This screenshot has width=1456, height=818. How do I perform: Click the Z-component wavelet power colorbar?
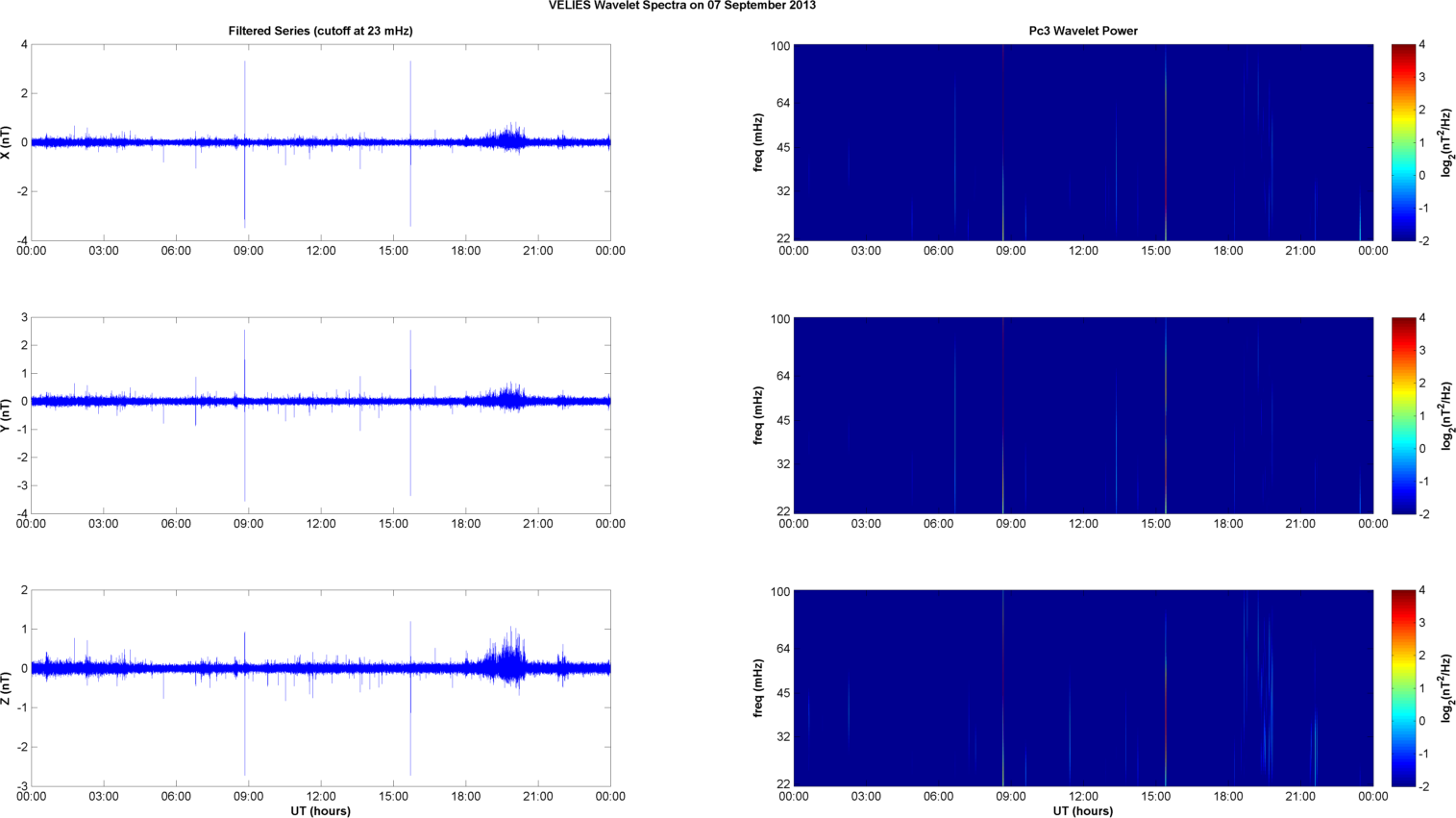1403,688
